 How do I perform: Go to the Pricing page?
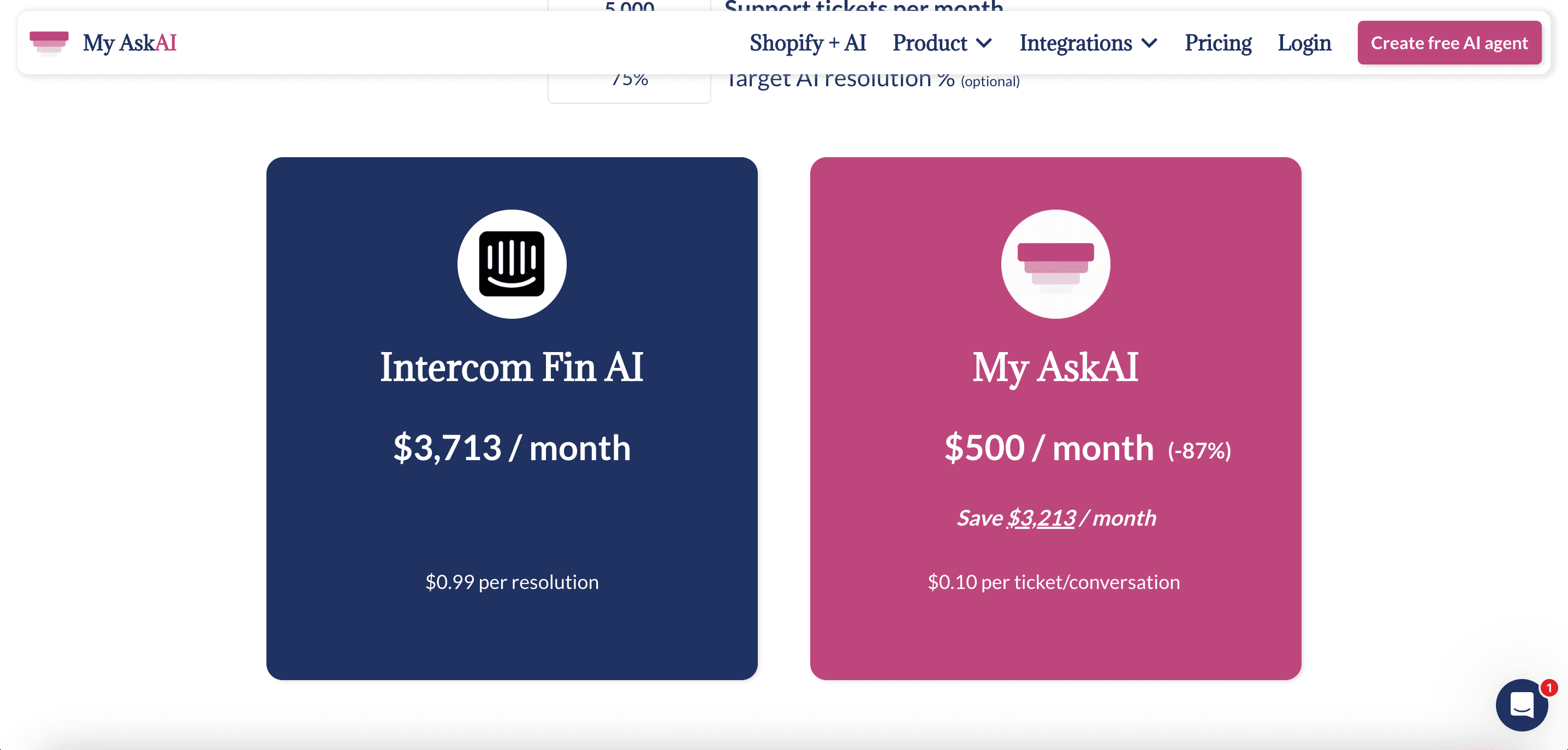[1217, 43]
